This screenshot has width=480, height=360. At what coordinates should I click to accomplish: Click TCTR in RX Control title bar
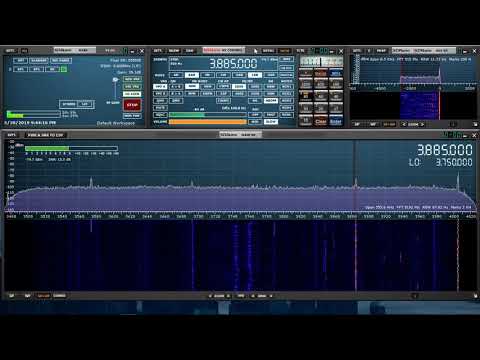click(300, 51)
